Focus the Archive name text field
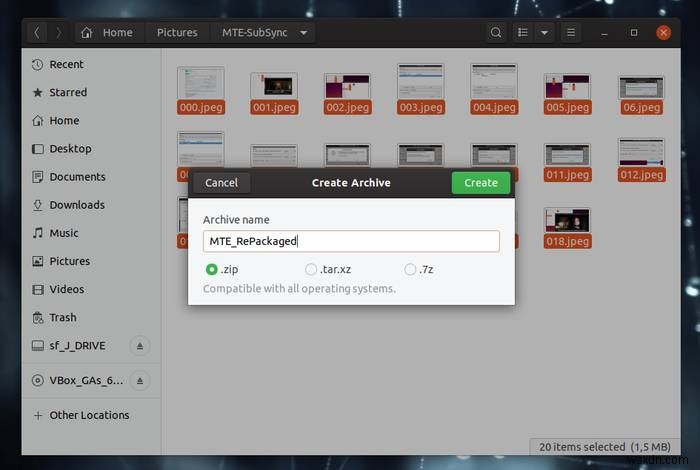 click(351, 241)
